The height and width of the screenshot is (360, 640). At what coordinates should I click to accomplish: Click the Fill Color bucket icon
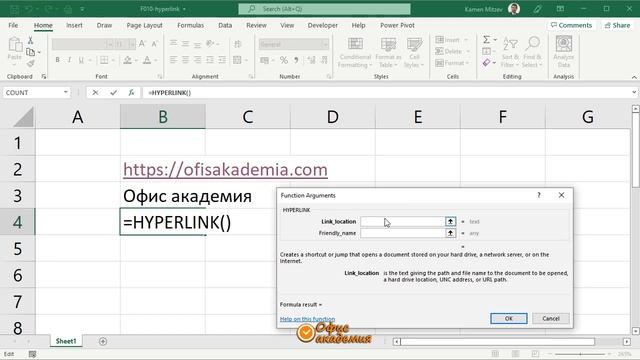coord(127,60)
